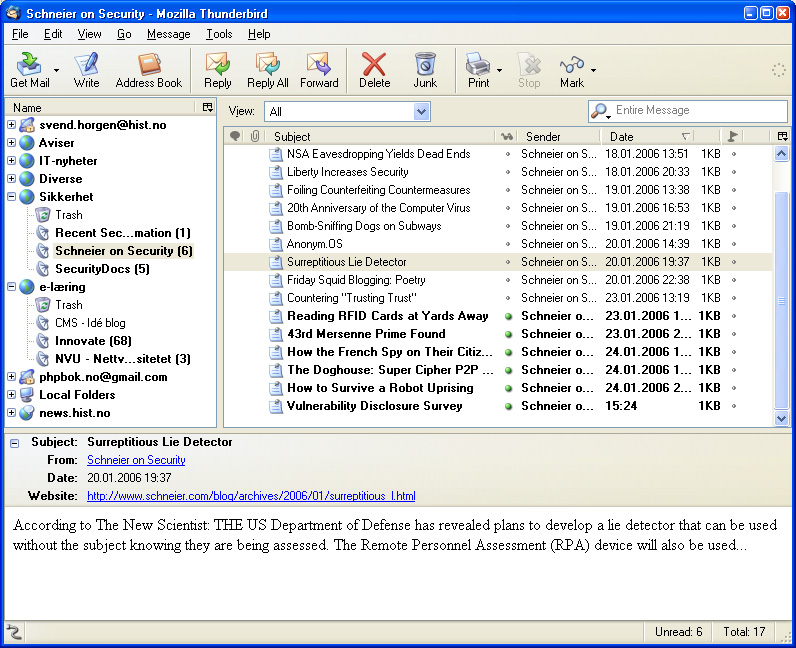
Task: Open the schneier.com blog website link
Action: 251,496
